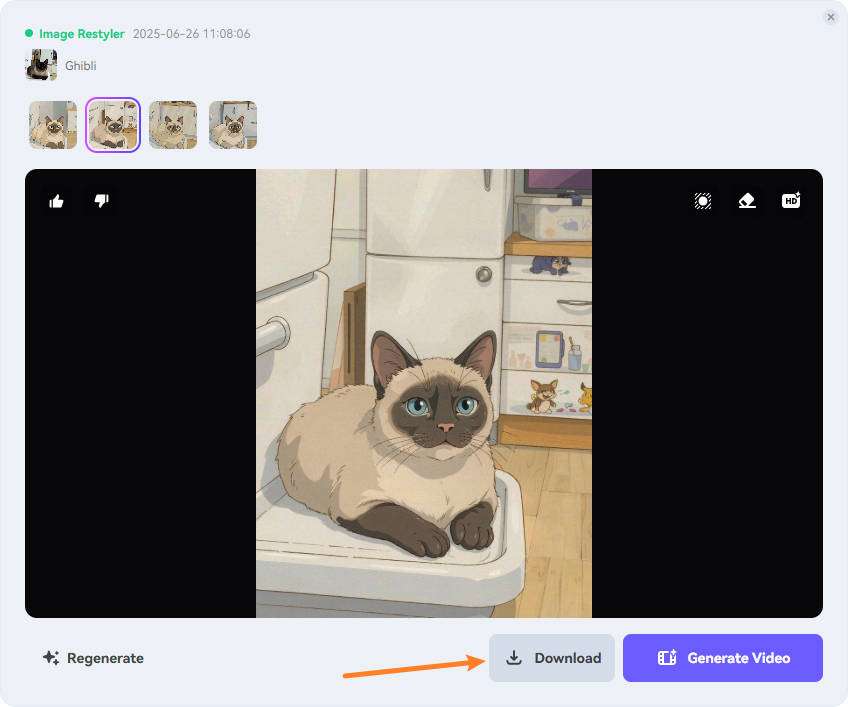Select the highlighted second result thumbnail
848x707 pixels.
pos(113,125)
